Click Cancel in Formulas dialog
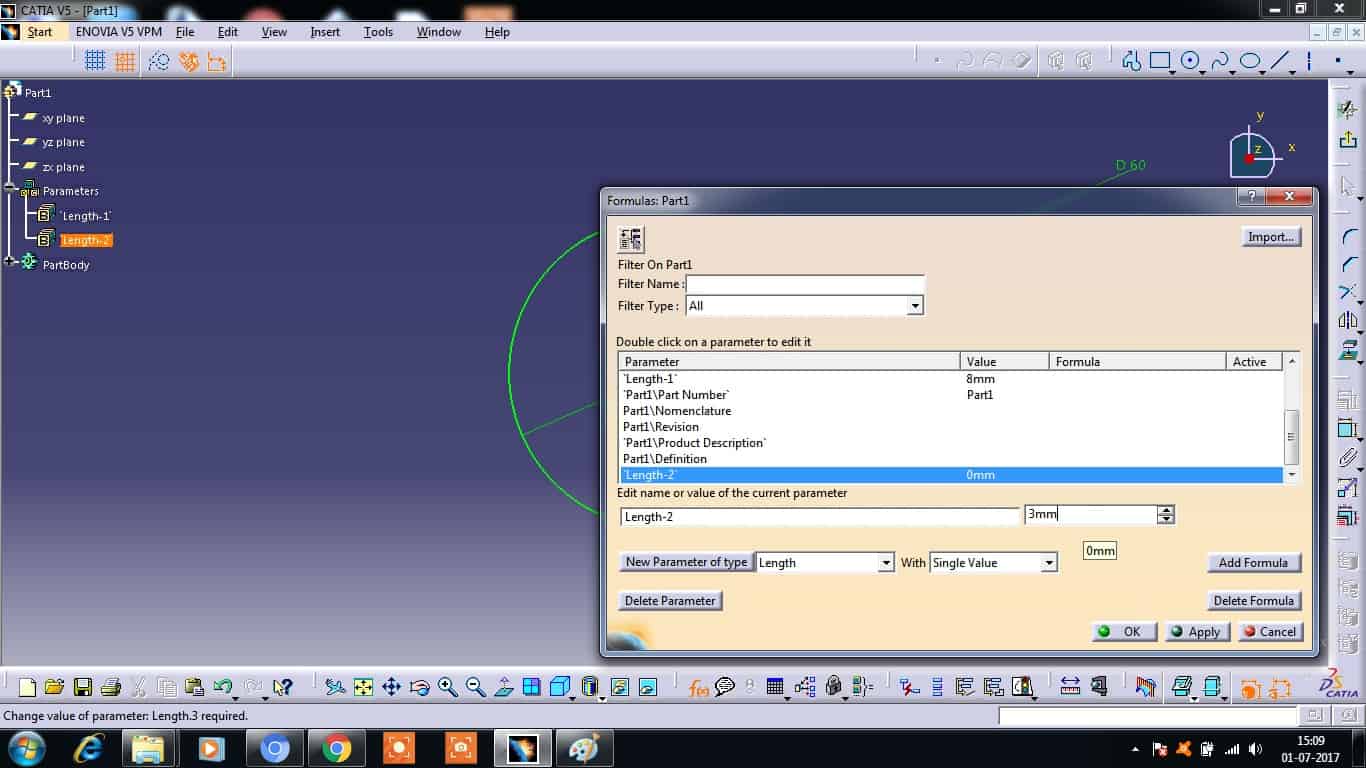The width and height of the screenshot is (1366, 768). (1270, 632)
